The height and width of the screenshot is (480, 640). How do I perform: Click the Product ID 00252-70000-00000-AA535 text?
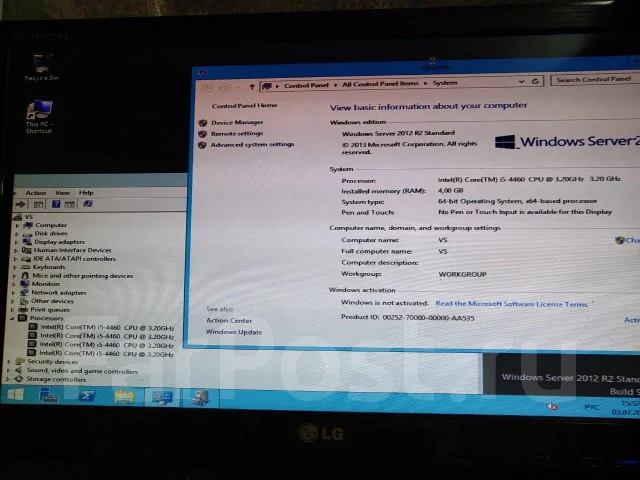coord(408,318)
